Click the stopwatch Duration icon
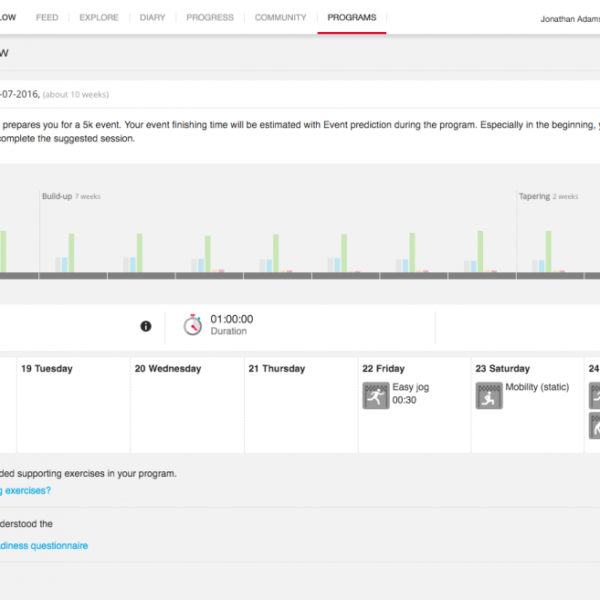The height and width of the screenshot is (600, 600). pos(192,325)
